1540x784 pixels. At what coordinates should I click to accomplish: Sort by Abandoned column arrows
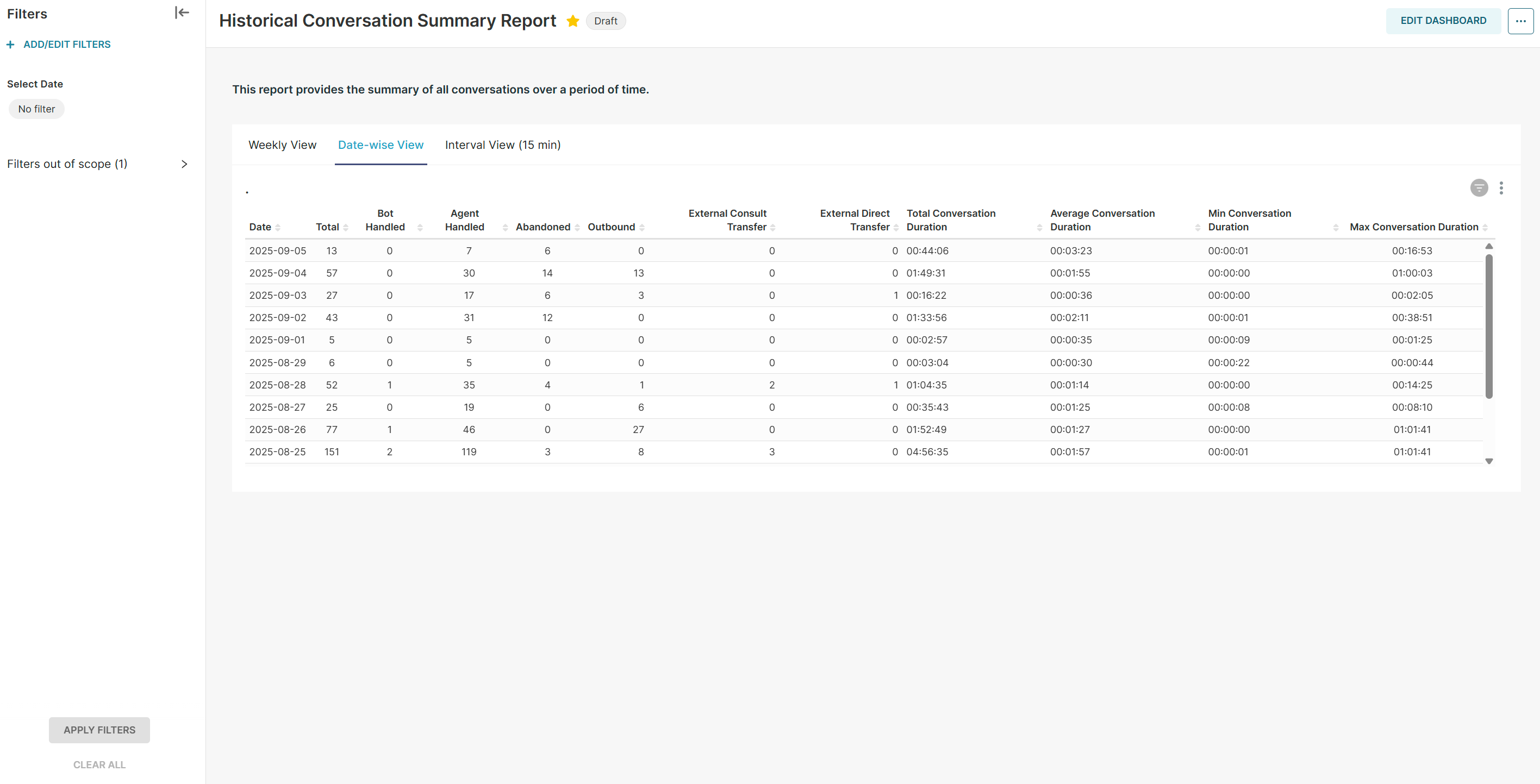click(577, 228)
